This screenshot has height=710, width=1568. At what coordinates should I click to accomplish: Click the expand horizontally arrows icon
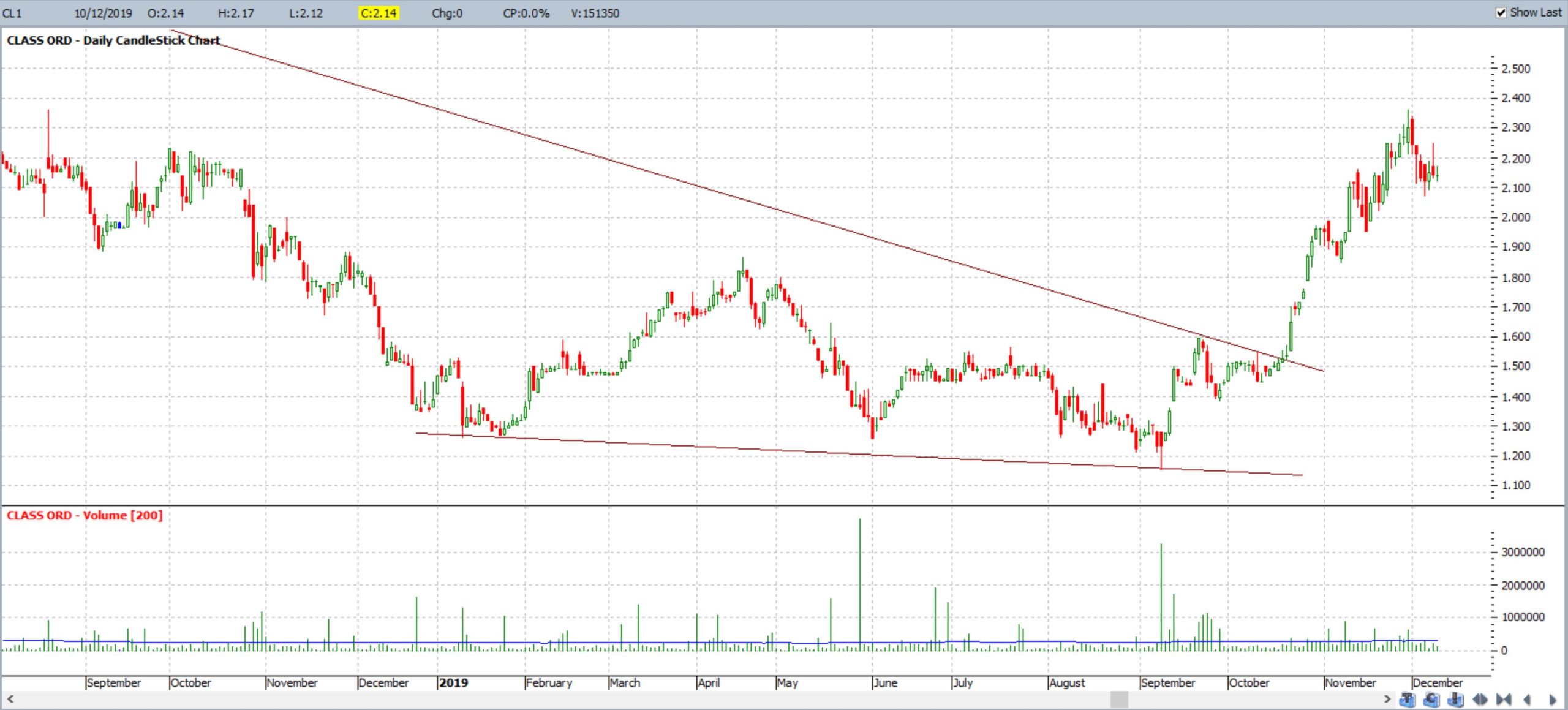[1480, 699]
